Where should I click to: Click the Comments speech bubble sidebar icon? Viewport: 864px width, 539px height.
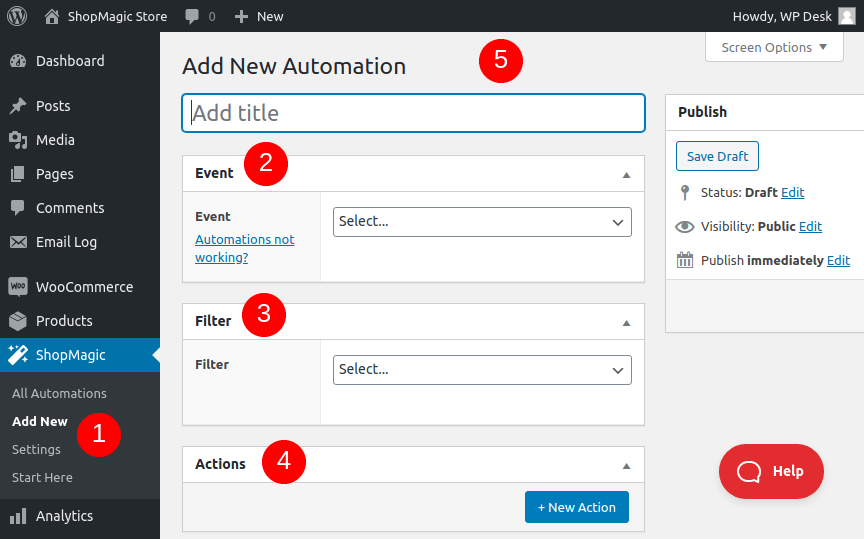coord(18,208)
